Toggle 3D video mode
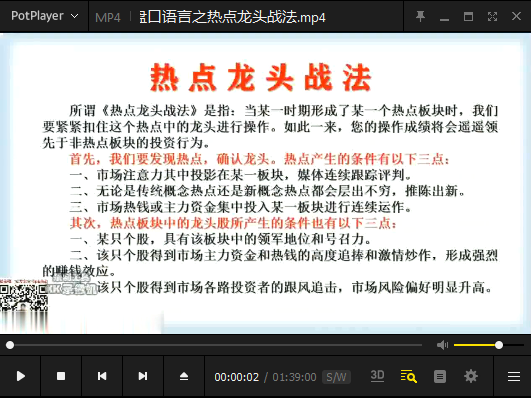The image size is (531, 398). [x=377, y=376]
